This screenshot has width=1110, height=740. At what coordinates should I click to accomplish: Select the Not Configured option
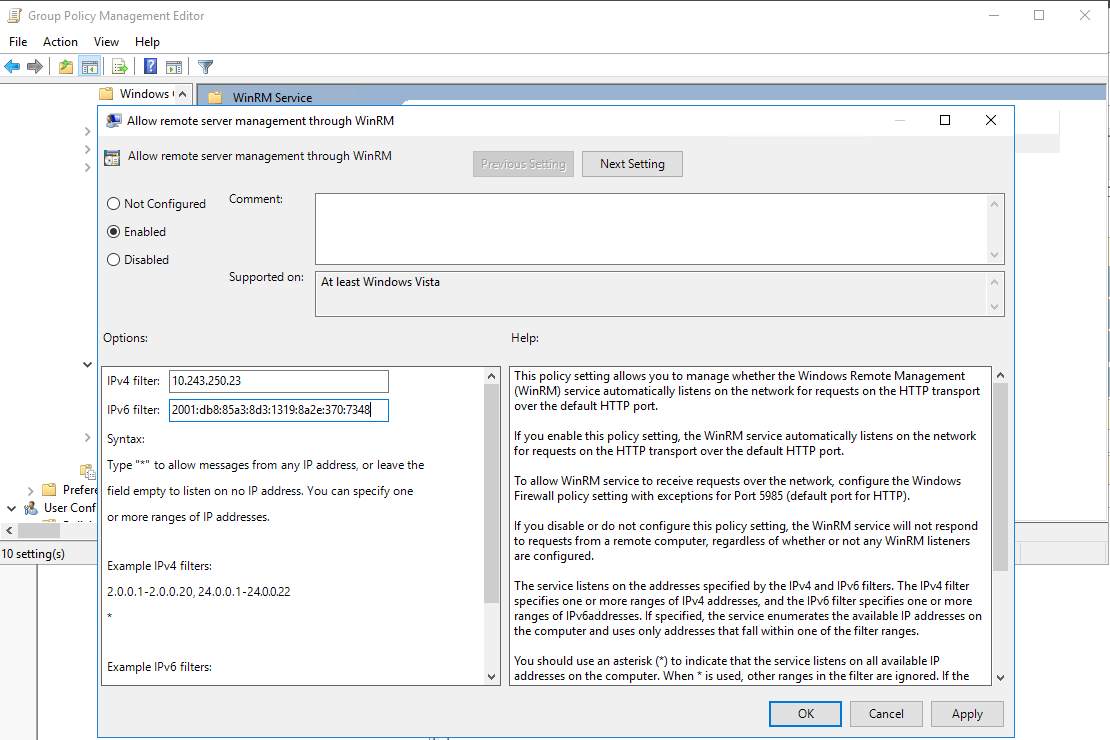click(x=156, y=204)
